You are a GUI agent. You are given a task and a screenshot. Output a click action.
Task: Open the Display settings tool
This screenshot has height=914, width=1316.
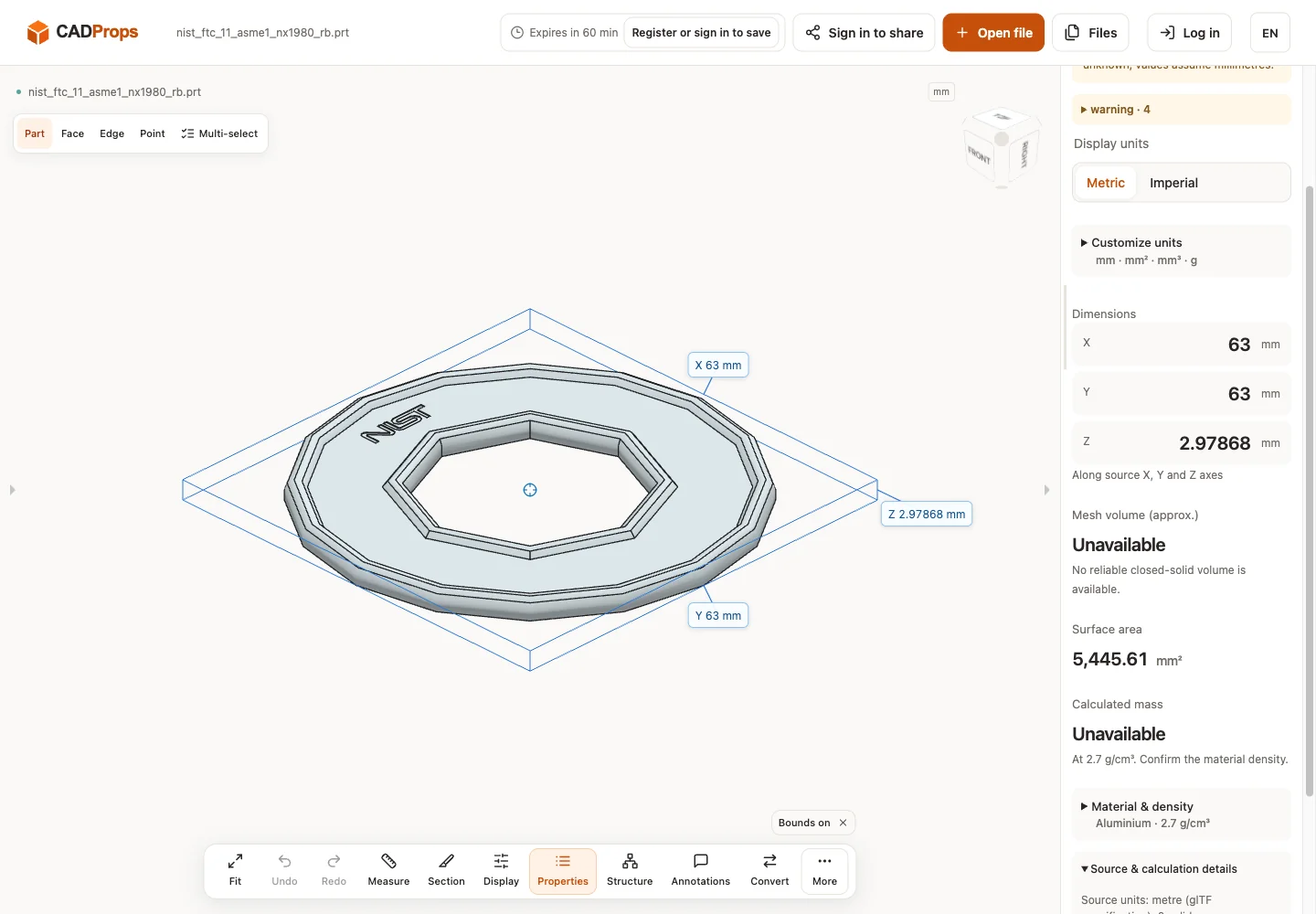click(x=501, y=870)
